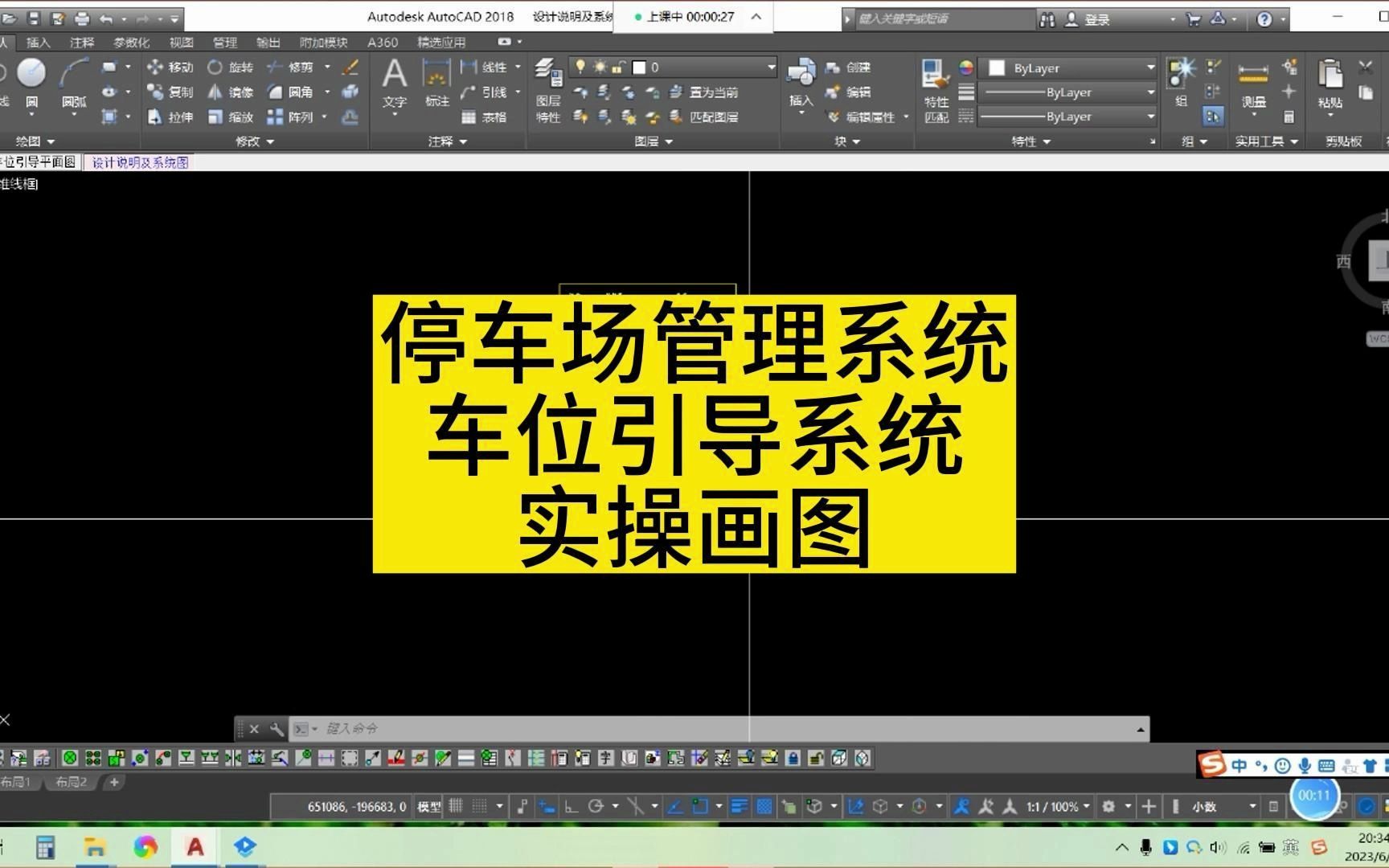
Task: Select the 拉伸 (Stretch) tool
Action: 170,117
